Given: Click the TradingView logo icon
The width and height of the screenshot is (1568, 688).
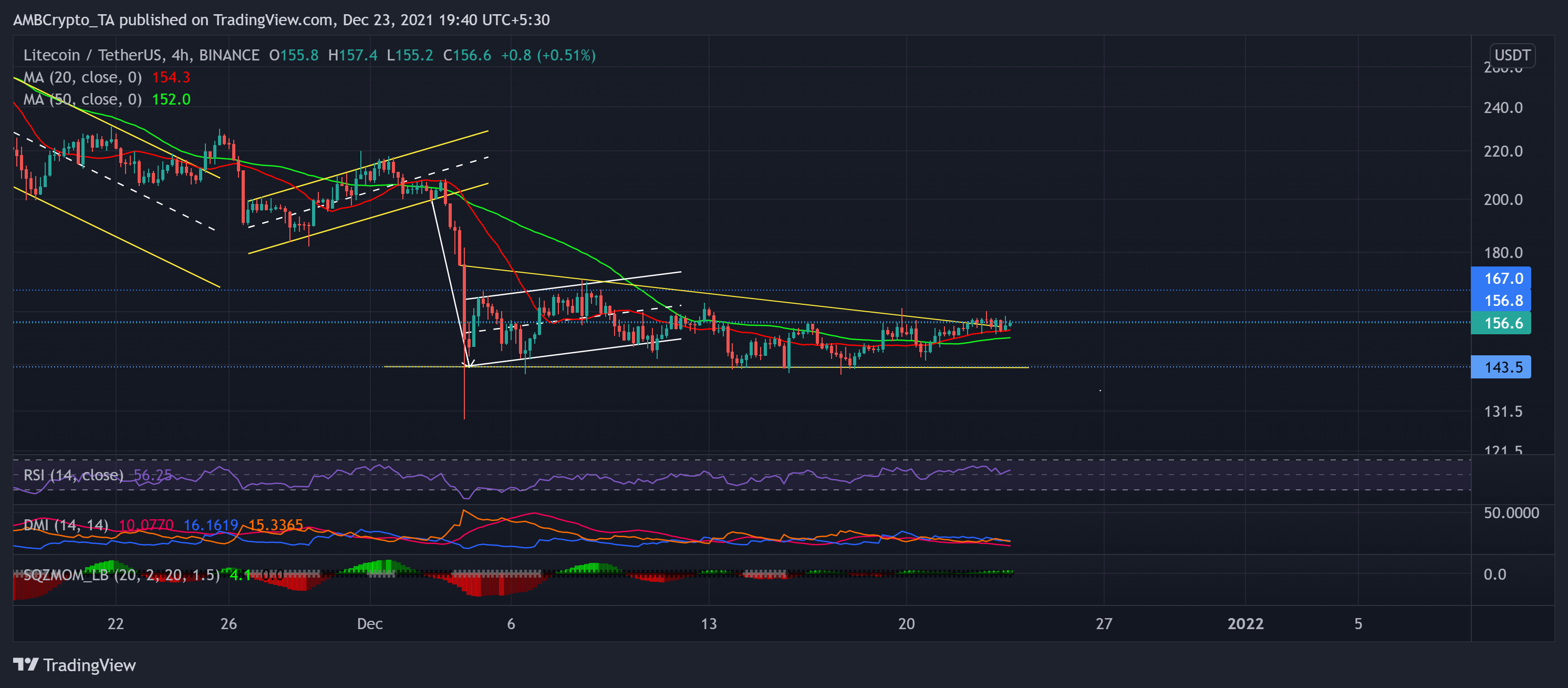Looking at the screenshot, I should click(26, 665).
